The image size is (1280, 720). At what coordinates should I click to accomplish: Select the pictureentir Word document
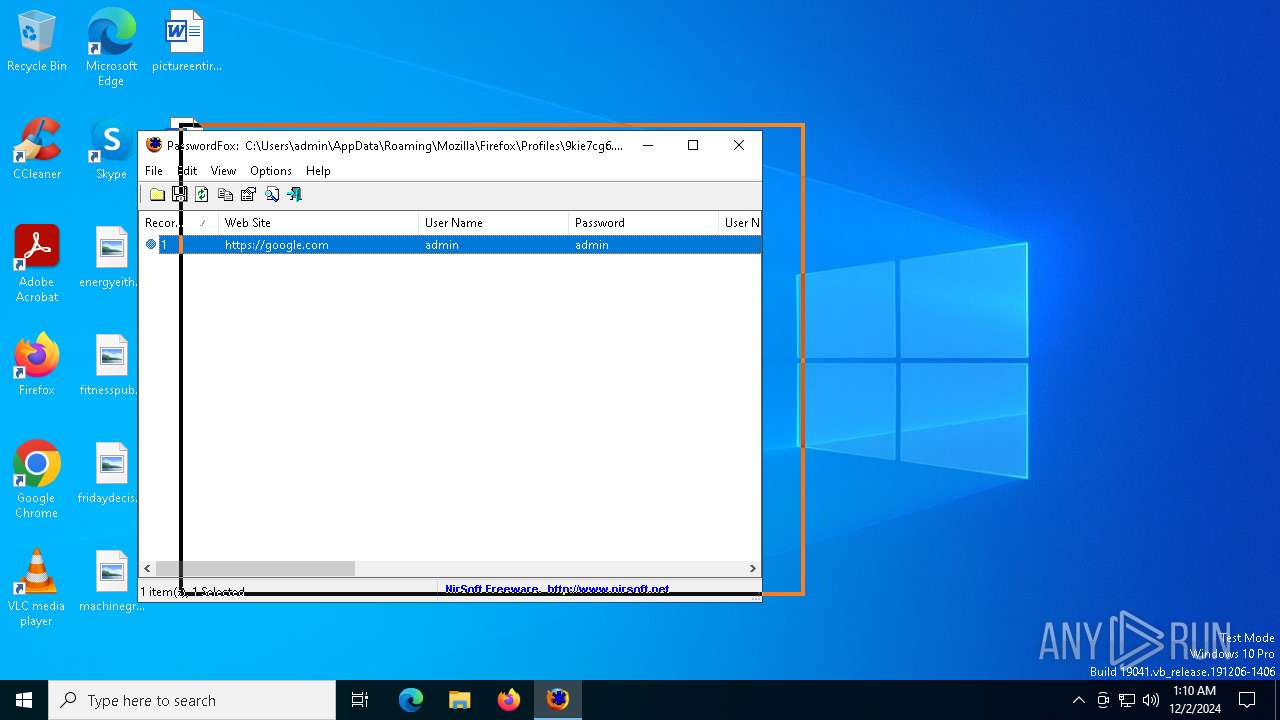(x=186, y=42)
